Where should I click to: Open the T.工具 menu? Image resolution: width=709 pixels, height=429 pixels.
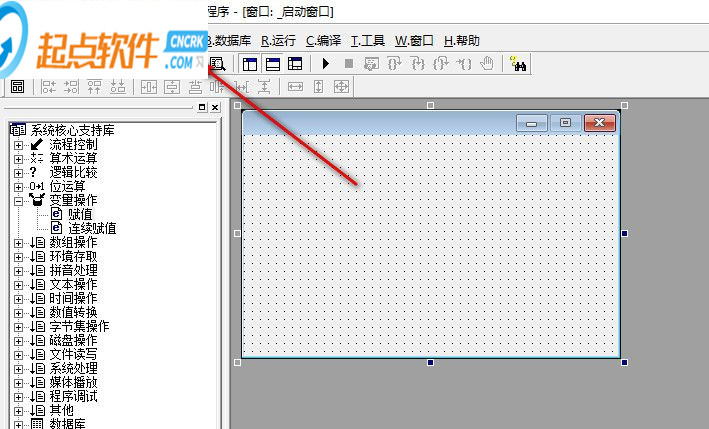tap(368, 41)
